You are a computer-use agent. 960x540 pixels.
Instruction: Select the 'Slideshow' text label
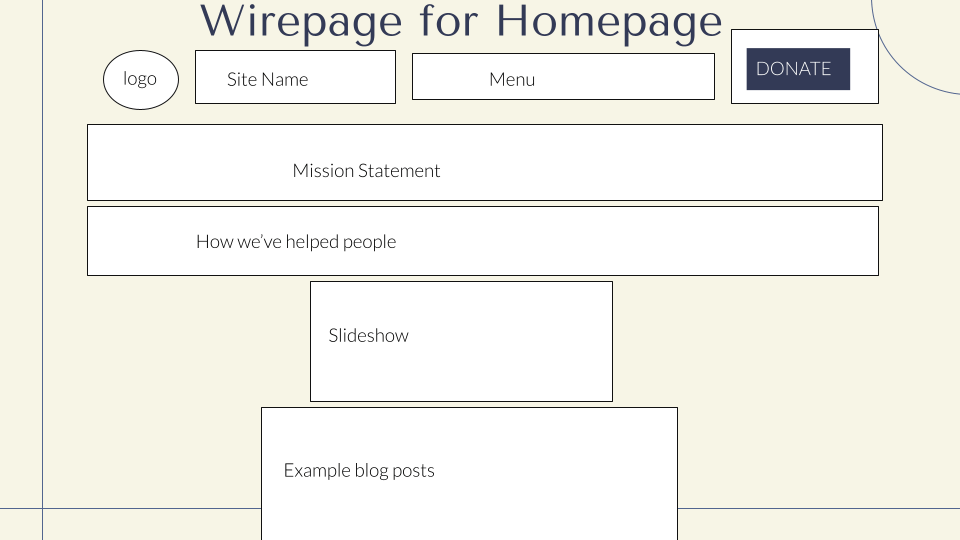368,336
